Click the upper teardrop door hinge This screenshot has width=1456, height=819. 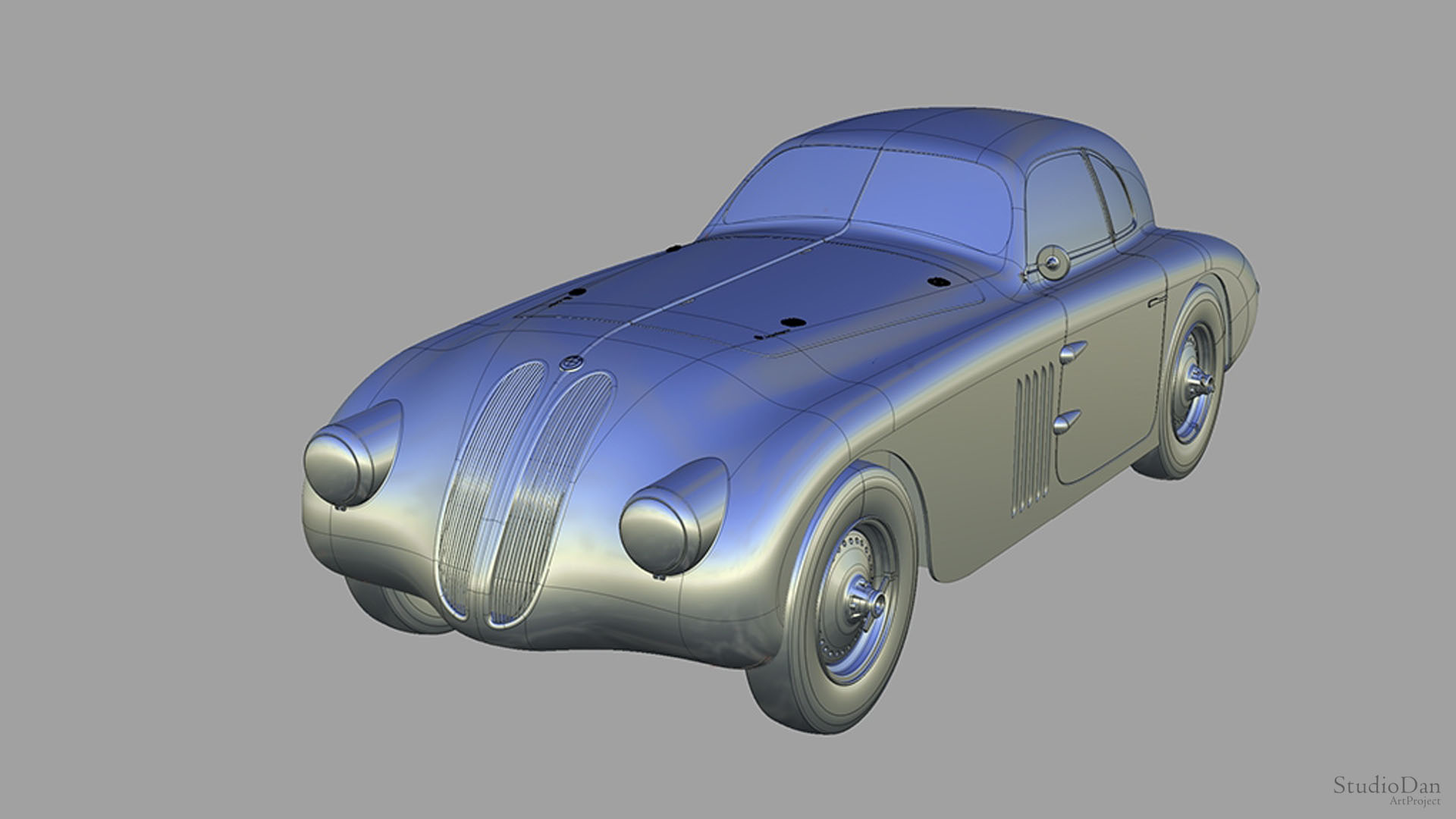(x=1073, y=350)
